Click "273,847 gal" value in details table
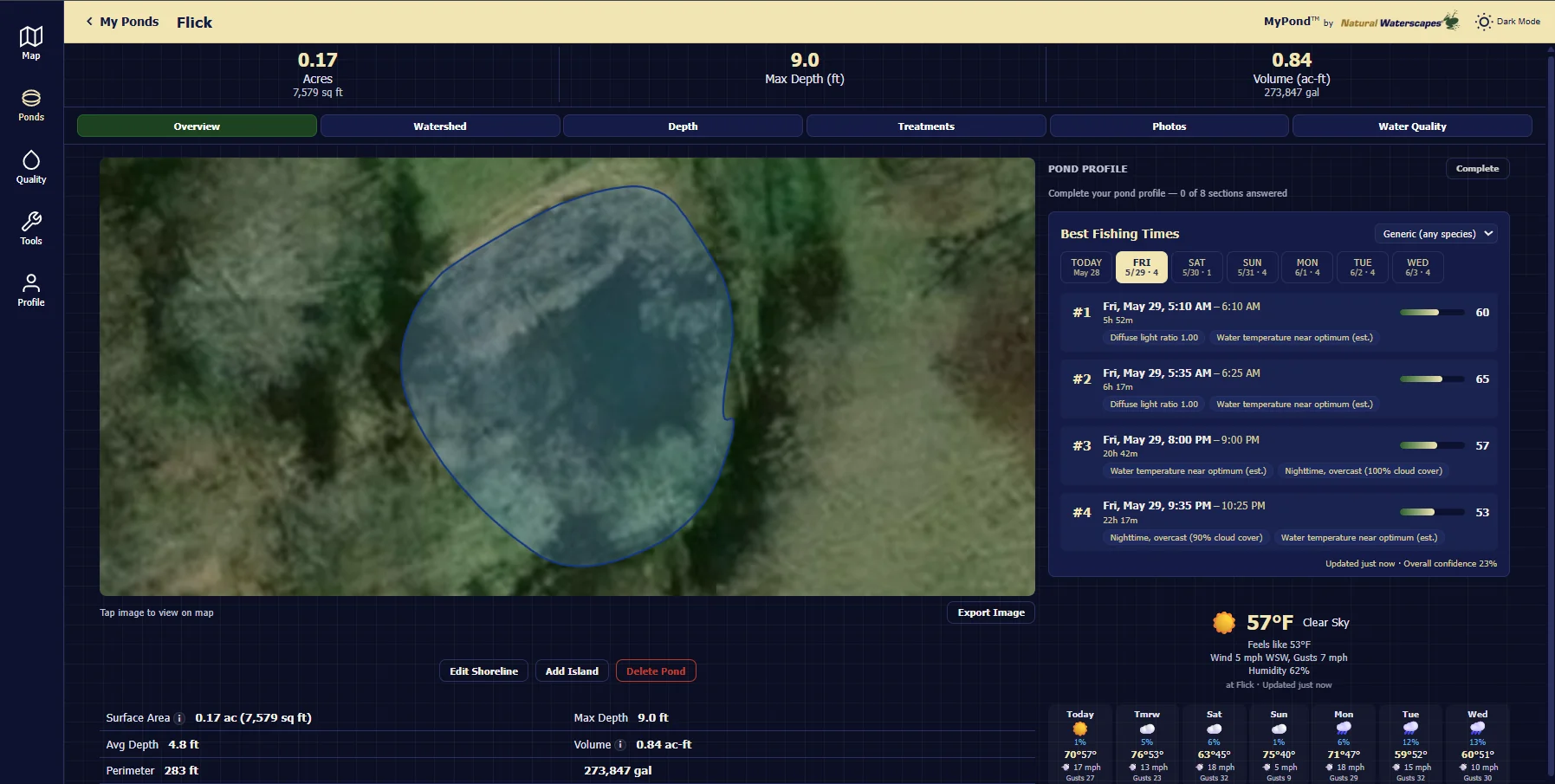Screen dimensions: 1555x784 pos(618,771)
